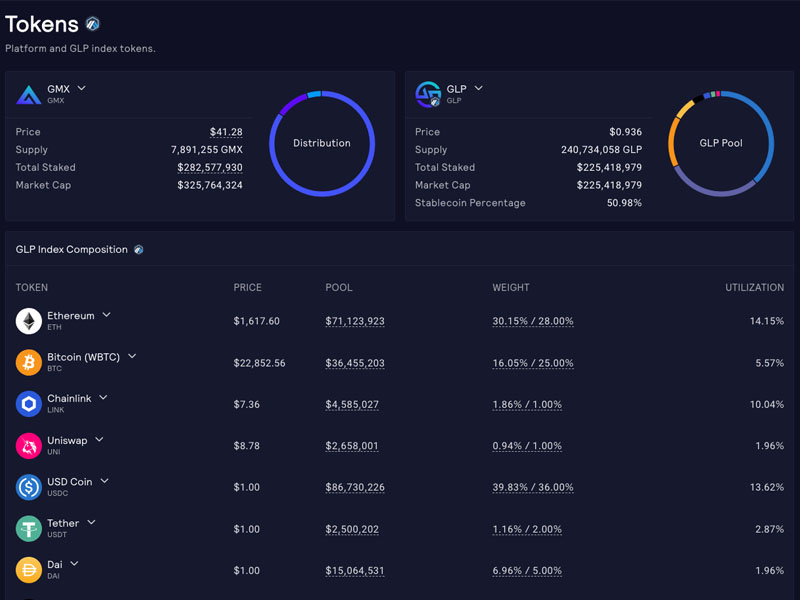Click Bitcoin pool value $36,455,203
This screenshot has width=800, height=600.
[355, 363]
